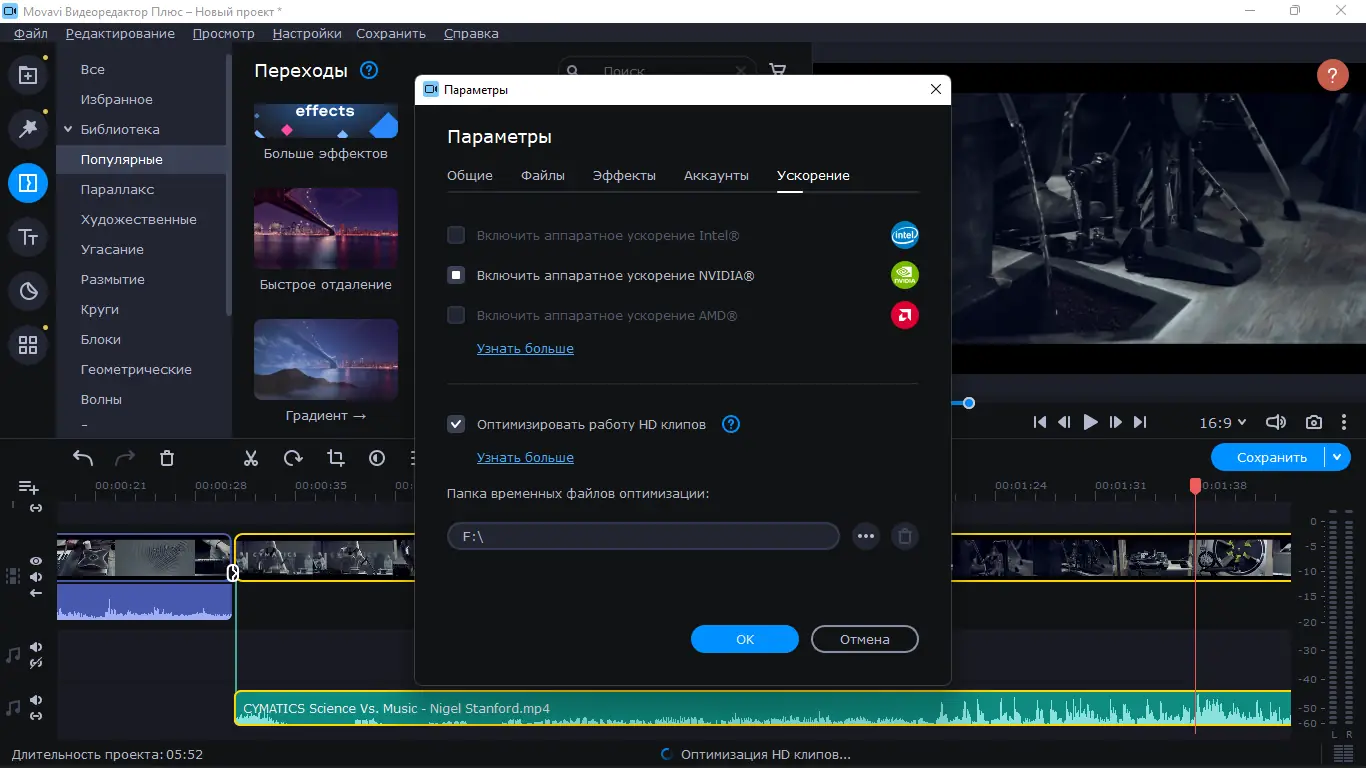Mute the video track speaker icon
Image resolution: width=1366 pixels, height=768 pixels.
36,577
